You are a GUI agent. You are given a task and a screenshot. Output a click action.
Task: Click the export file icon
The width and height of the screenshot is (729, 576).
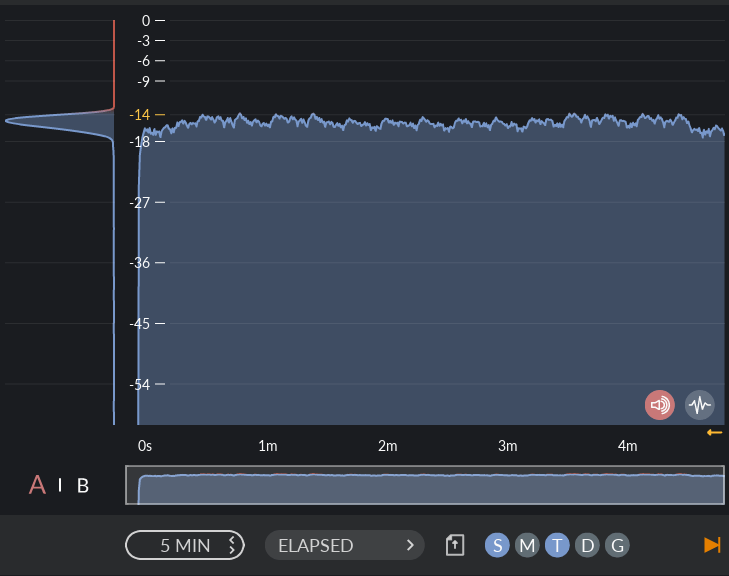click(456, 545)
